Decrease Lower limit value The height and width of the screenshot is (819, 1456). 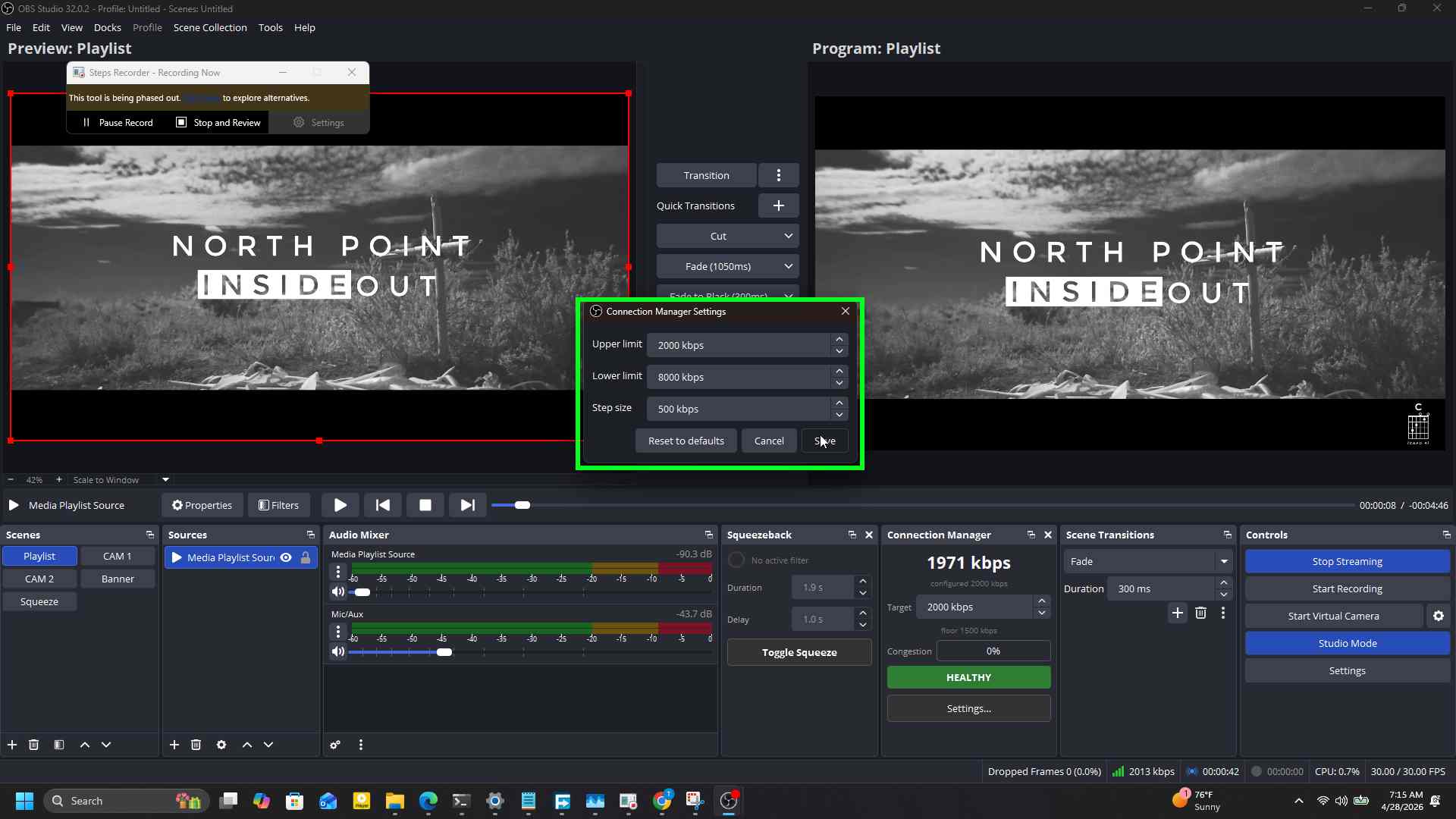839,383
